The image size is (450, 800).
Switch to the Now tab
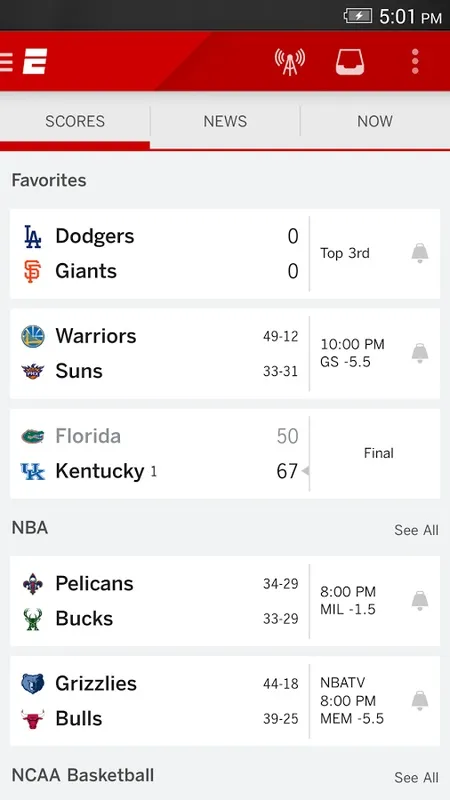pyautogui.click(x=375, y=121)
